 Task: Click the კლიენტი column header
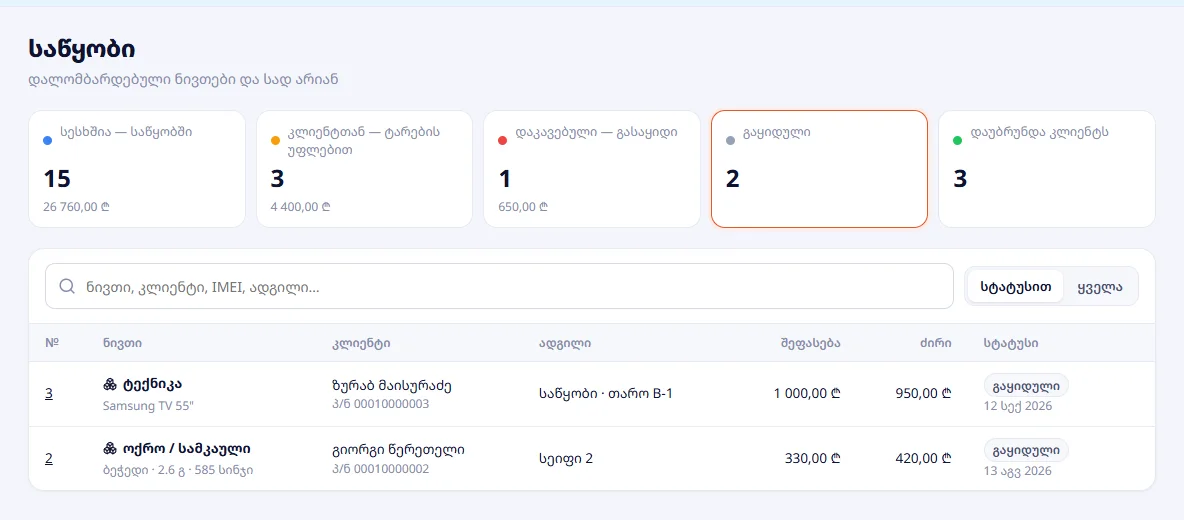pos(361,343)
